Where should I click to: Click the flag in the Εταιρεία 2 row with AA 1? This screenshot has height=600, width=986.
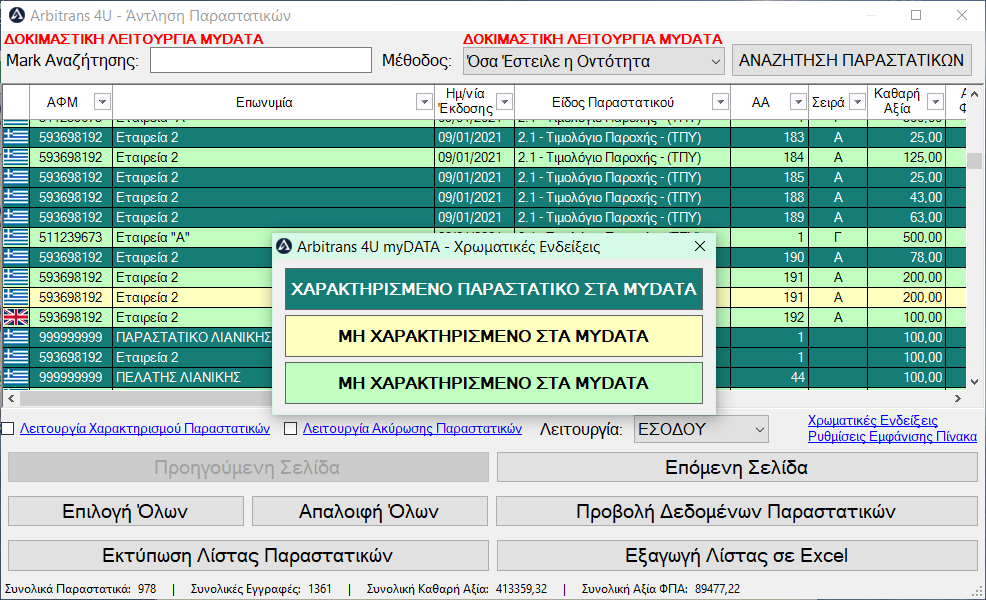pyautogui.click(x=16, y=357)
